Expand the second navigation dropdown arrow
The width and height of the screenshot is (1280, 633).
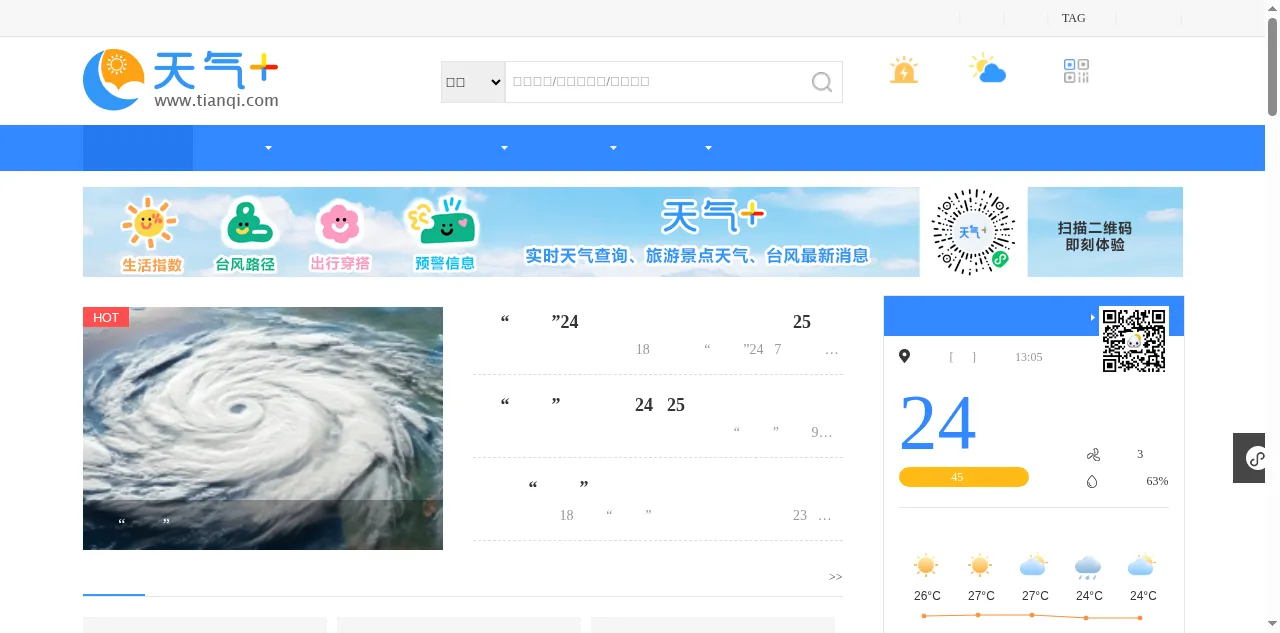pyautogui.click(x=504, y=148)
